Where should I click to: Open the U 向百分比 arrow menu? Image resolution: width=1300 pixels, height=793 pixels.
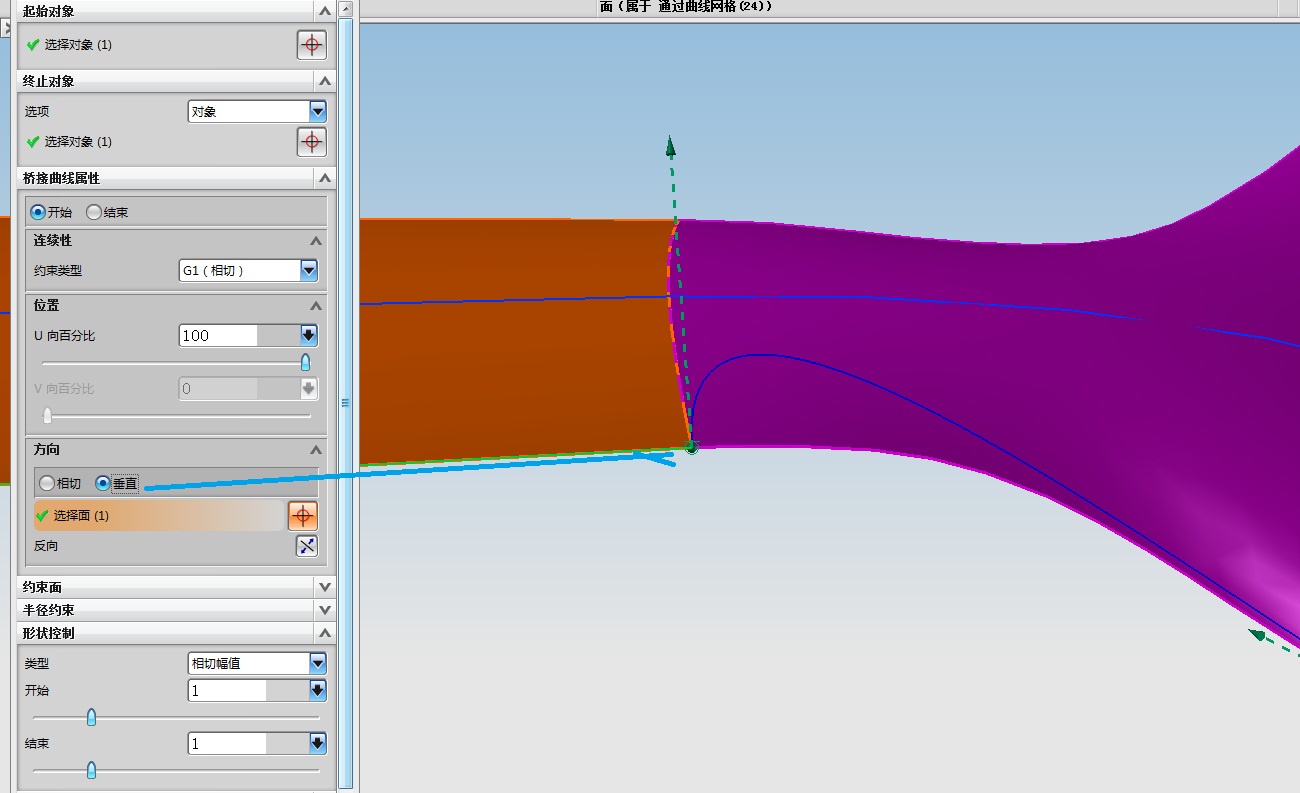point(309,335)
